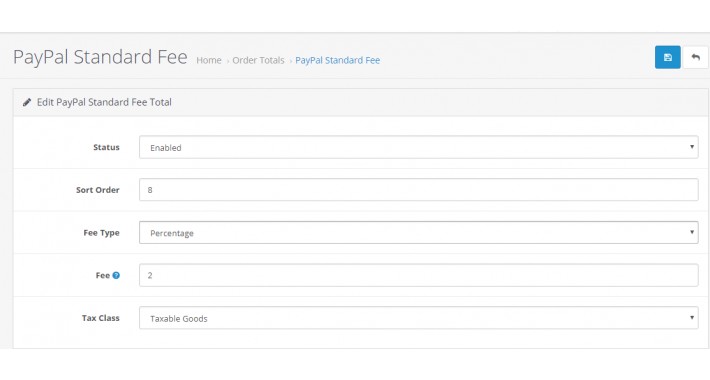Click the Fee amount input field
Viewport: 710px width, 380px height.
coord(418,275)
